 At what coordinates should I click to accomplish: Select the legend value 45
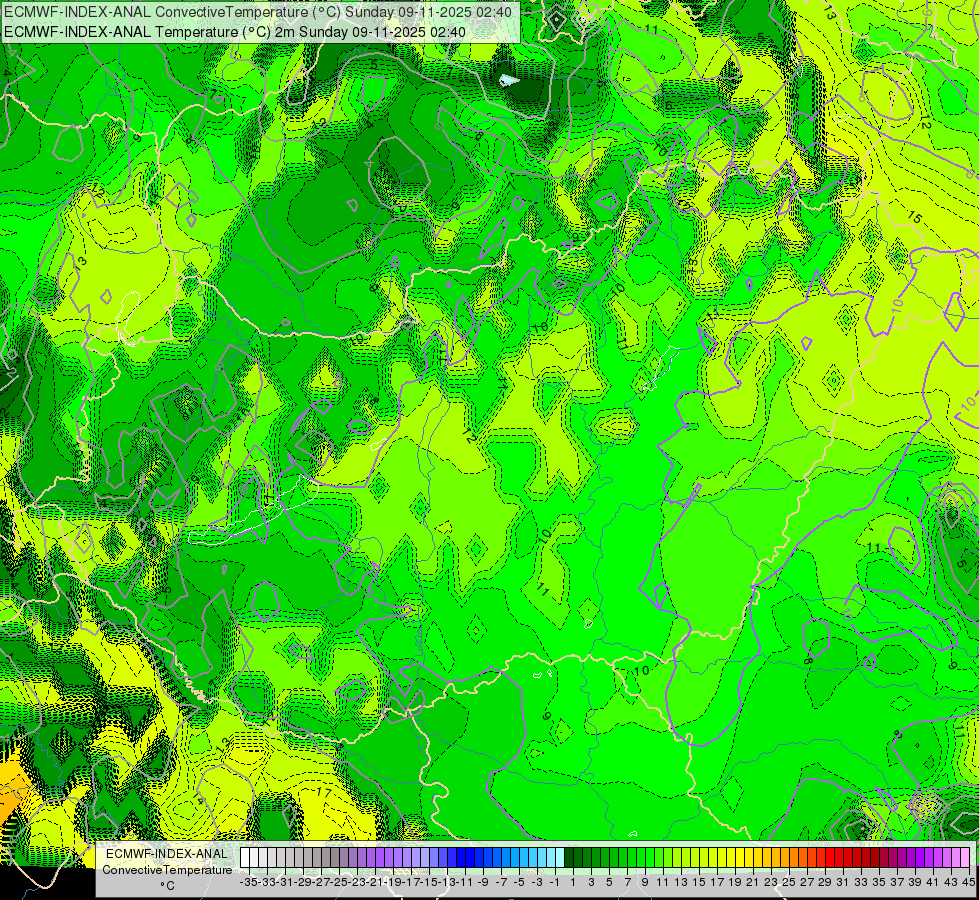[x=968, y=882]
